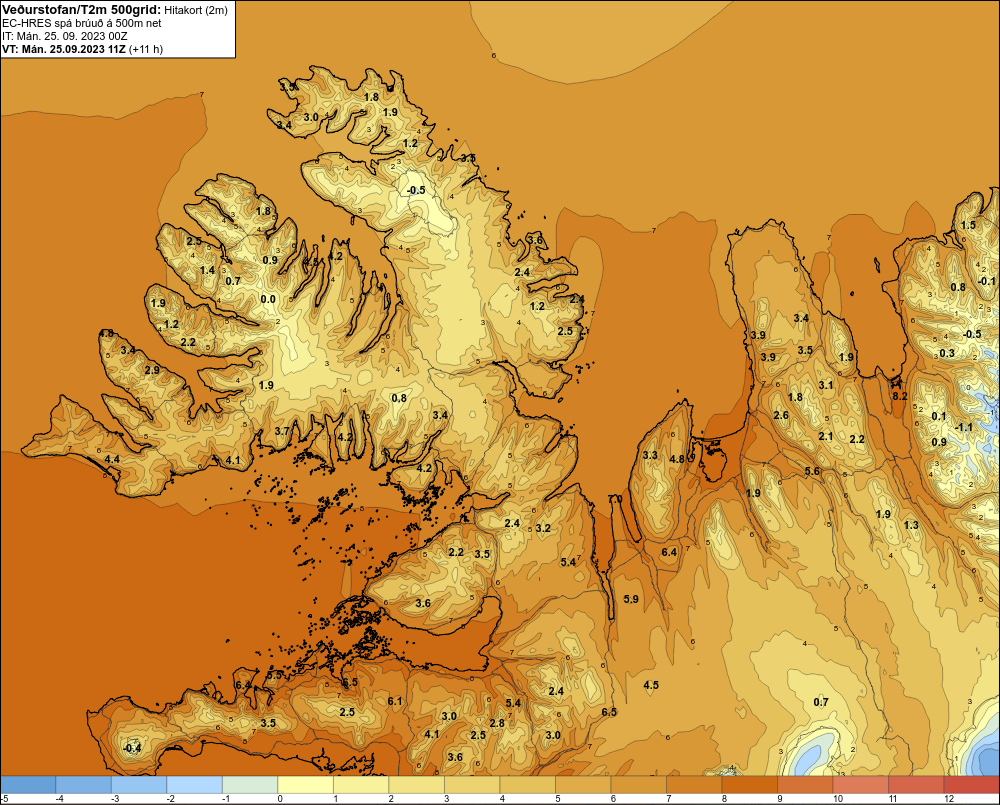
Task: Click the temperature label 0.3
Action: tap(947, 353)
